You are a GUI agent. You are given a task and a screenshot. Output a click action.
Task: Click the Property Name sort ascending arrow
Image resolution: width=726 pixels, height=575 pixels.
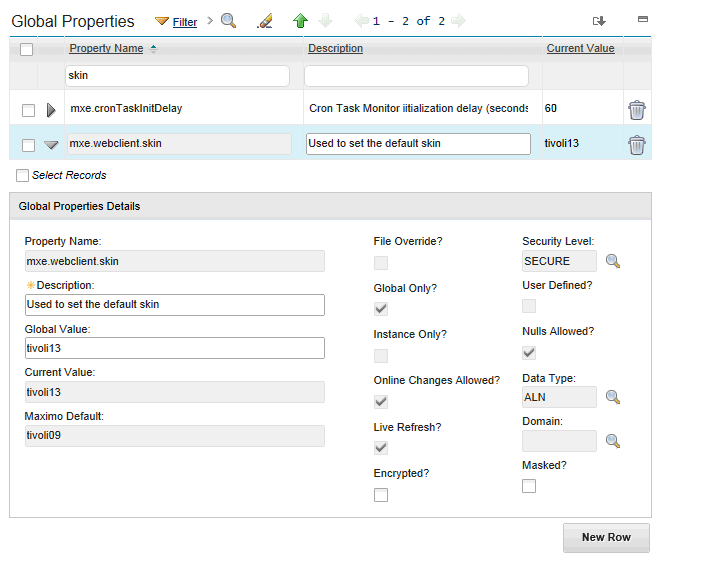(x=154, y=49)
